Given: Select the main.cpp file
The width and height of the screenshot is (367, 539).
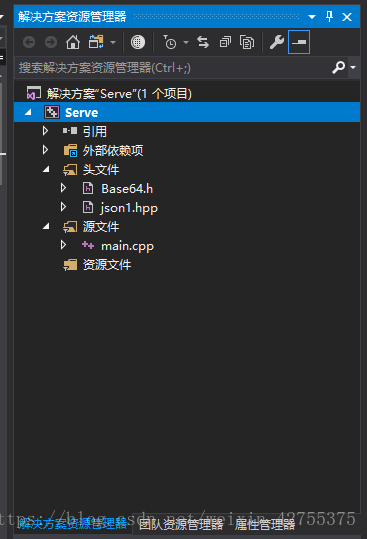Looking at the screenshot, I should point(127,246).
